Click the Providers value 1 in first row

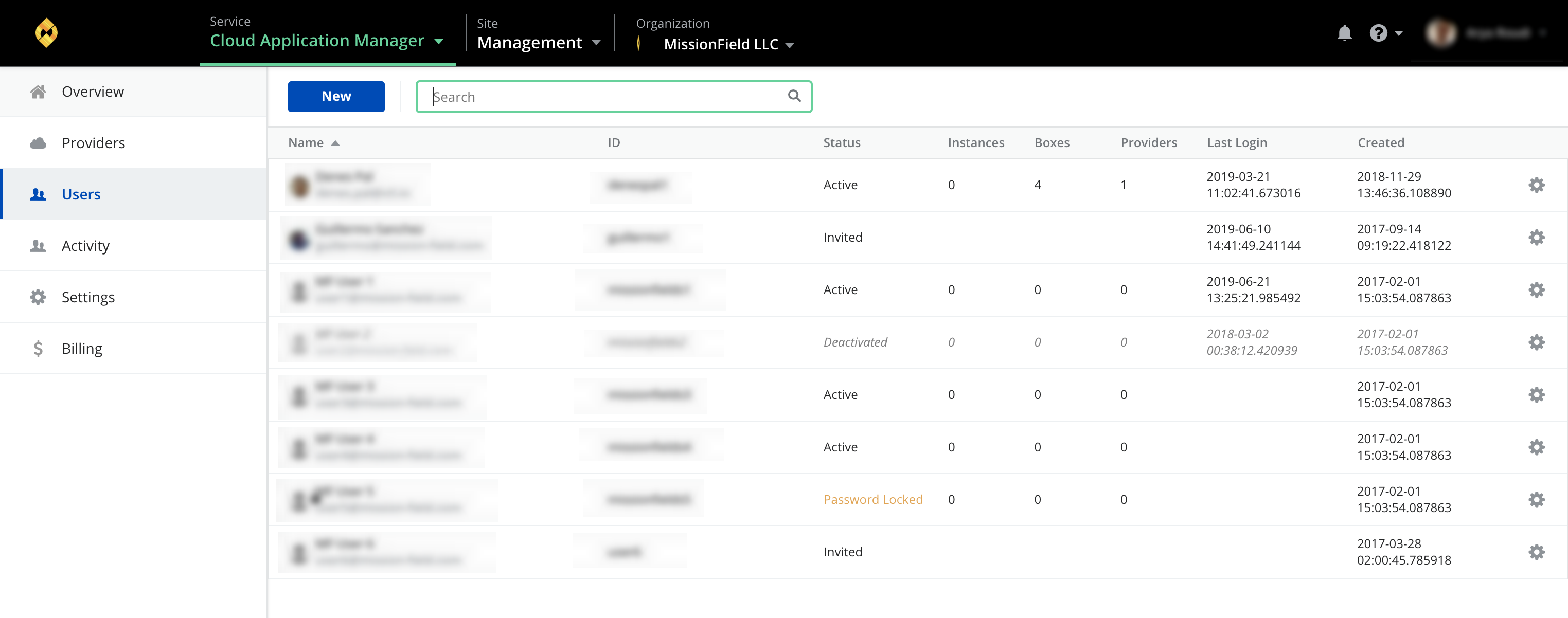[1123, 185]
